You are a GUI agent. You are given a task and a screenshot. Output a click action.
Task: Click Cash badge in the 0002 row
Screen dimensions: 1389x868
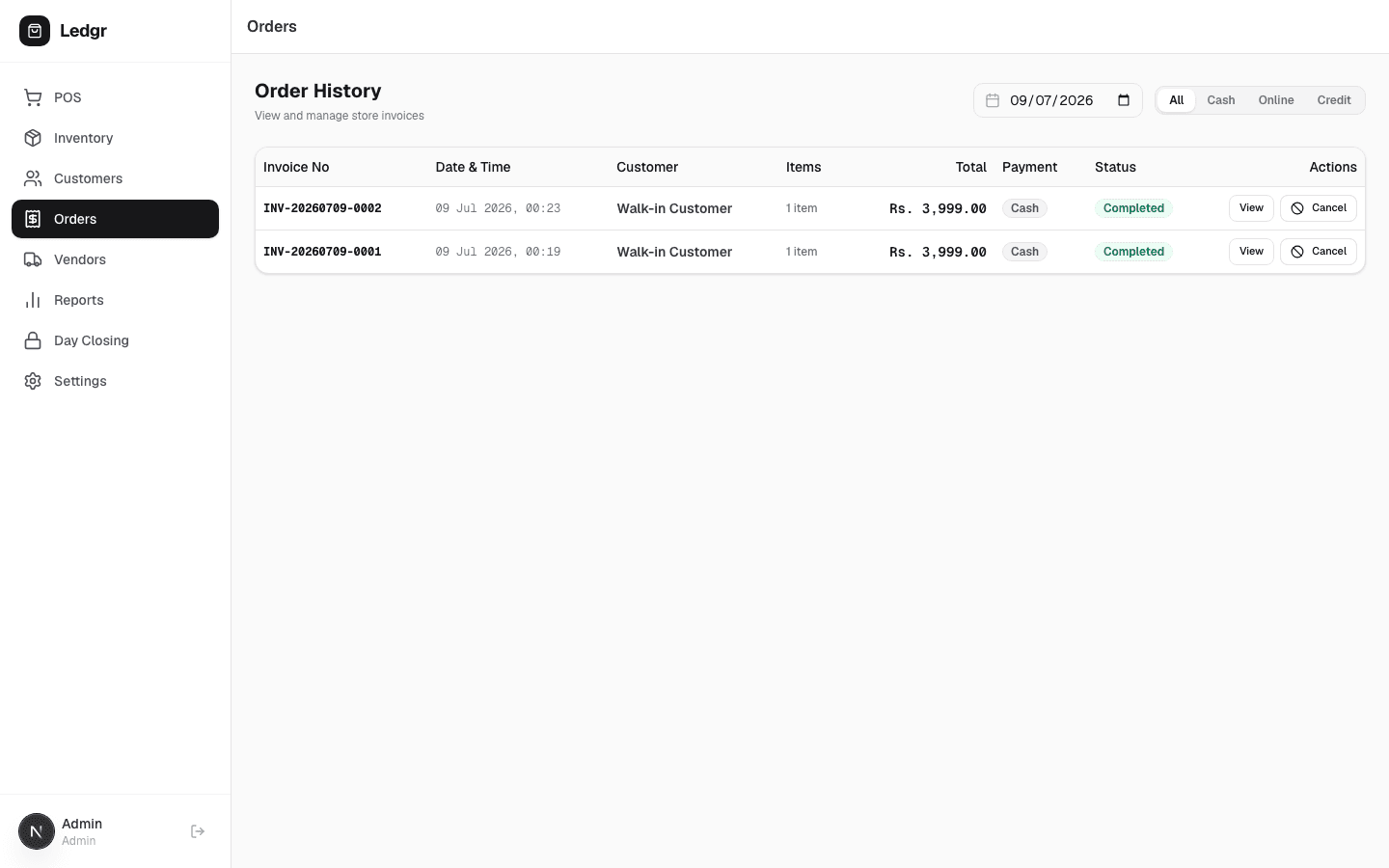click(x=1024, y=208)
